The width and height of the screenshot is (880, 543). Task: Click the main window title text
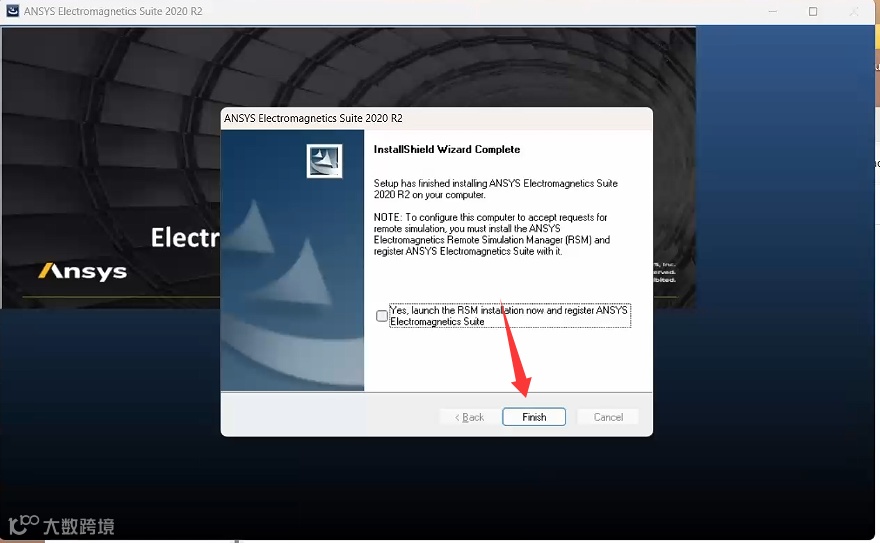[113, 11]
